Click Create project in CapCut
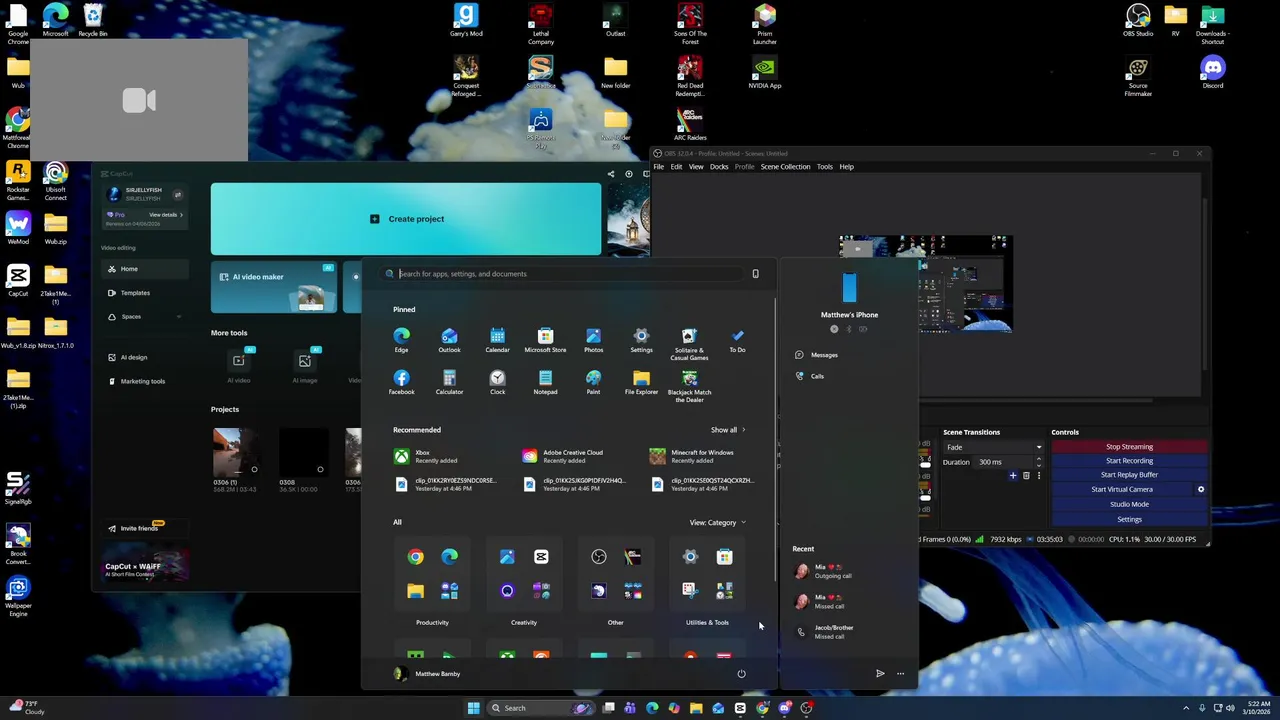The height and width of the screenshot is (720, 1280). click(406, 219)
